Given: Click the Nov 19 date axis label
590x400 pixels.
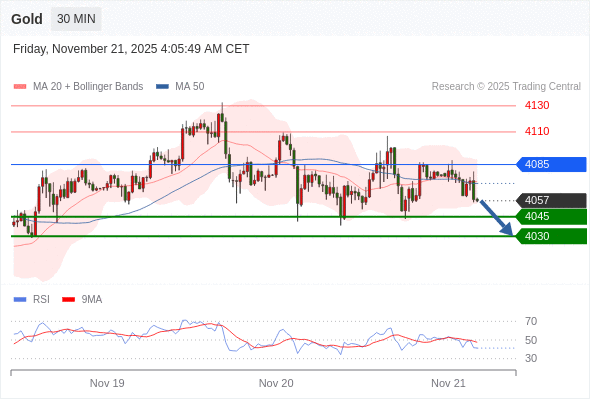Looking at the screenshot, I should point(107,383).
